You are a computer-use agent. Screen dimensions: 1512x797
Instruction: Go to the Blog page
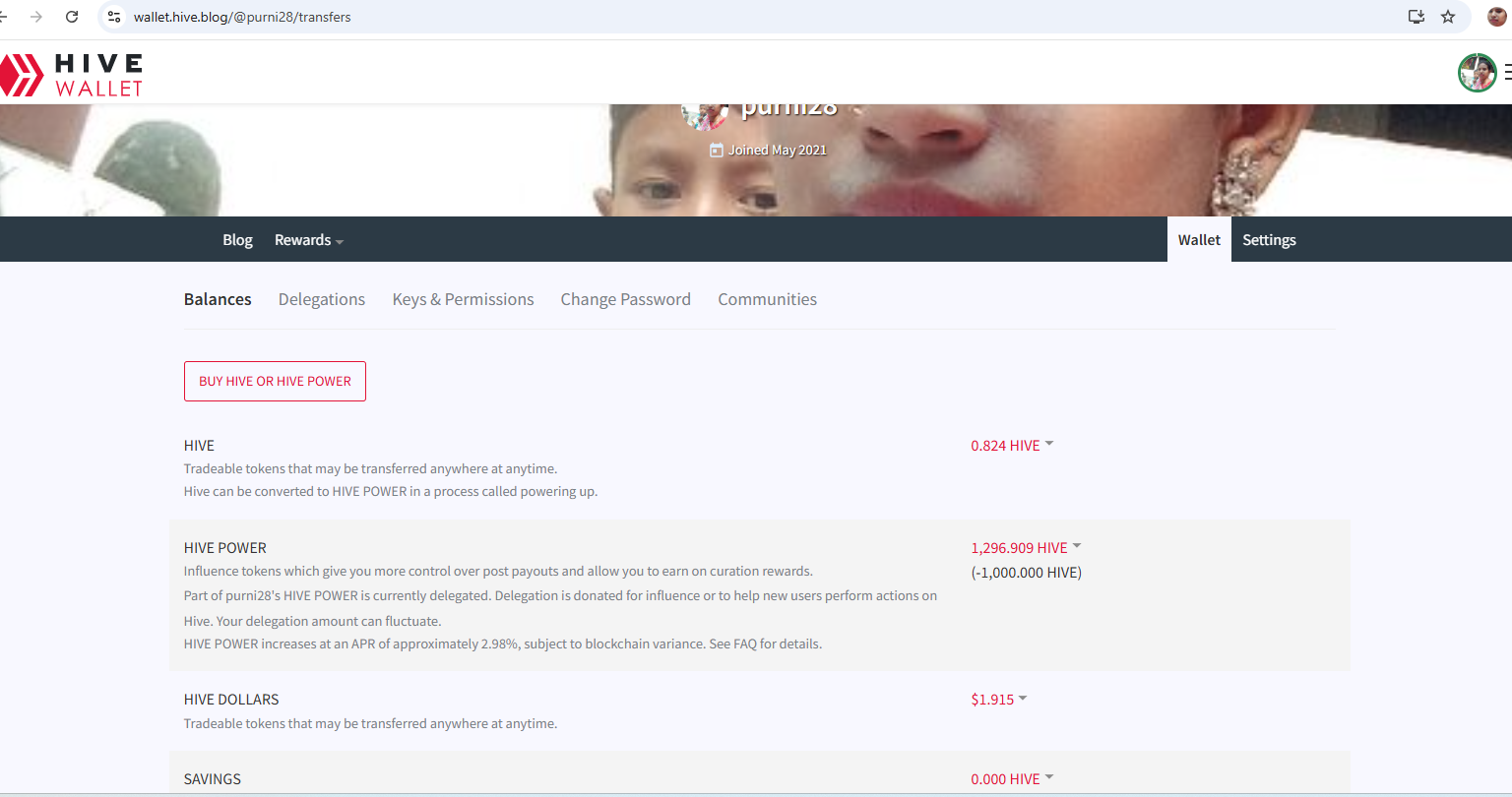[x=237, y=240]
